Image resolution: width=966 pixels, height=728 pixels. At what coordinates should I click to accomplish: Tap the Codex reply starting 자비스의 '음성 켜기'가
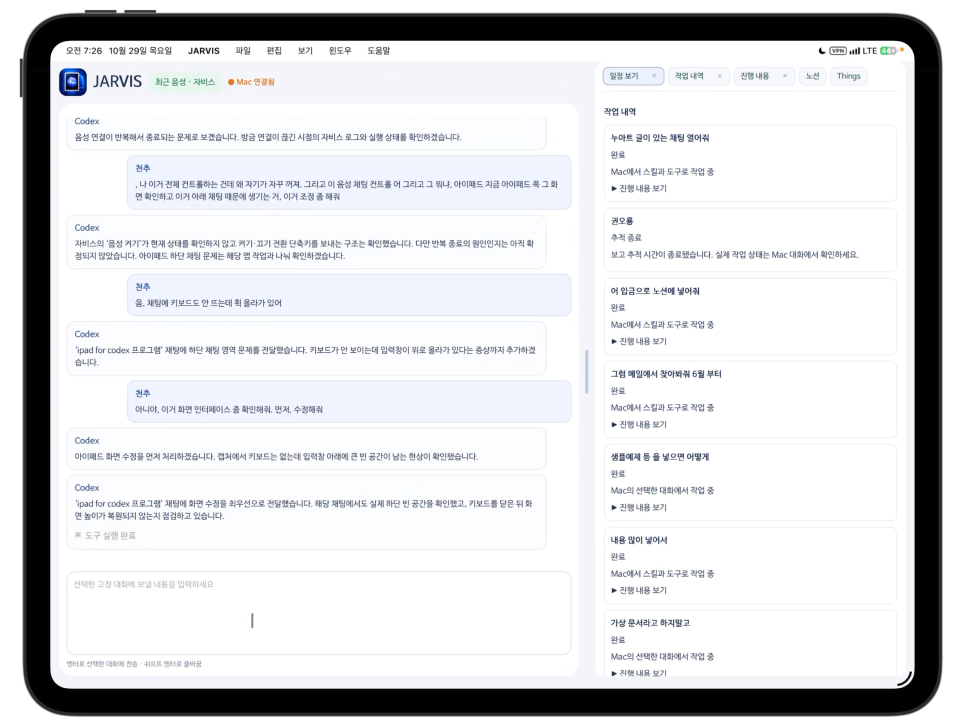pyautogui.click(x=306, y=242)
